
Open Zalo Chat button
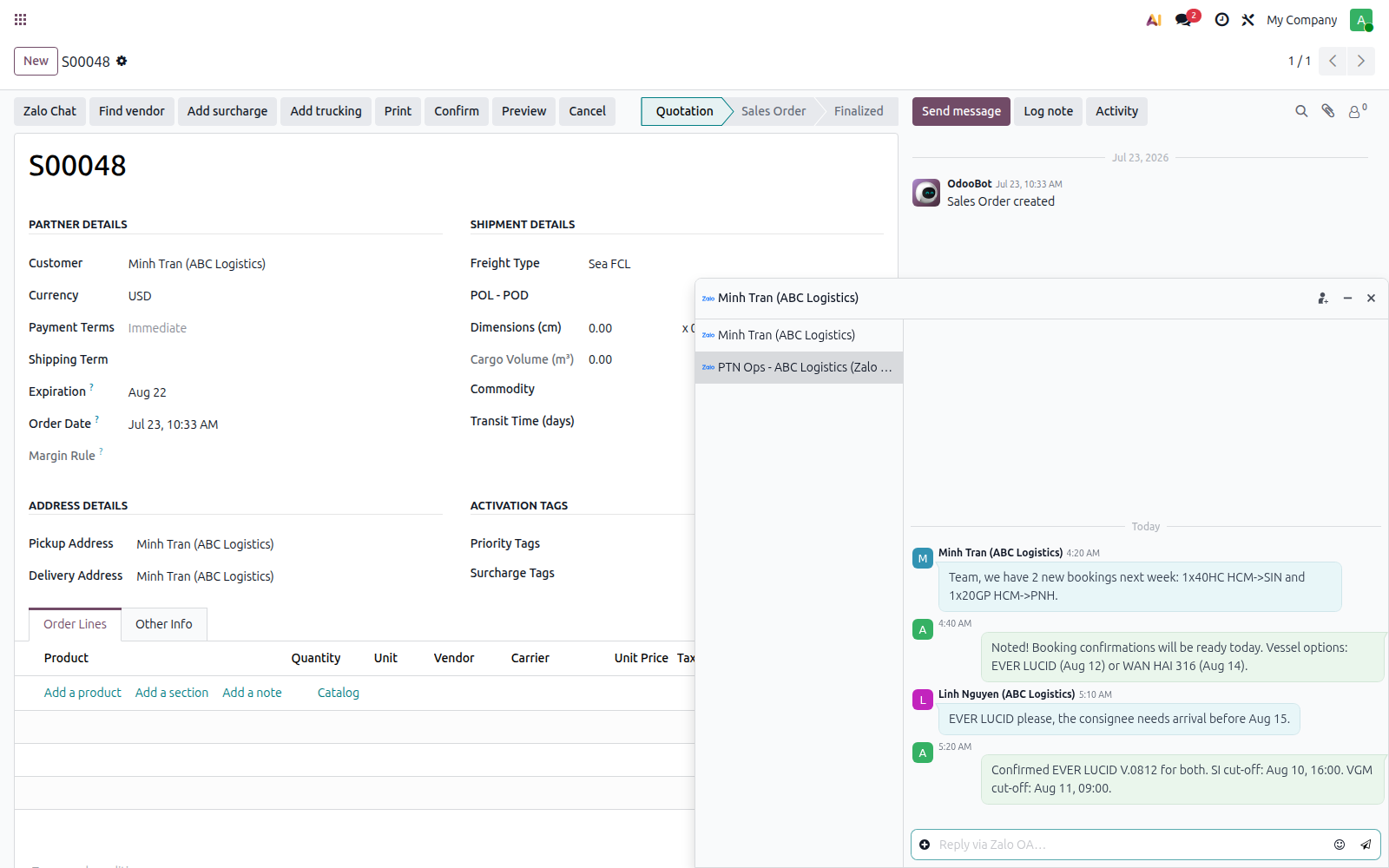(49, 111)
